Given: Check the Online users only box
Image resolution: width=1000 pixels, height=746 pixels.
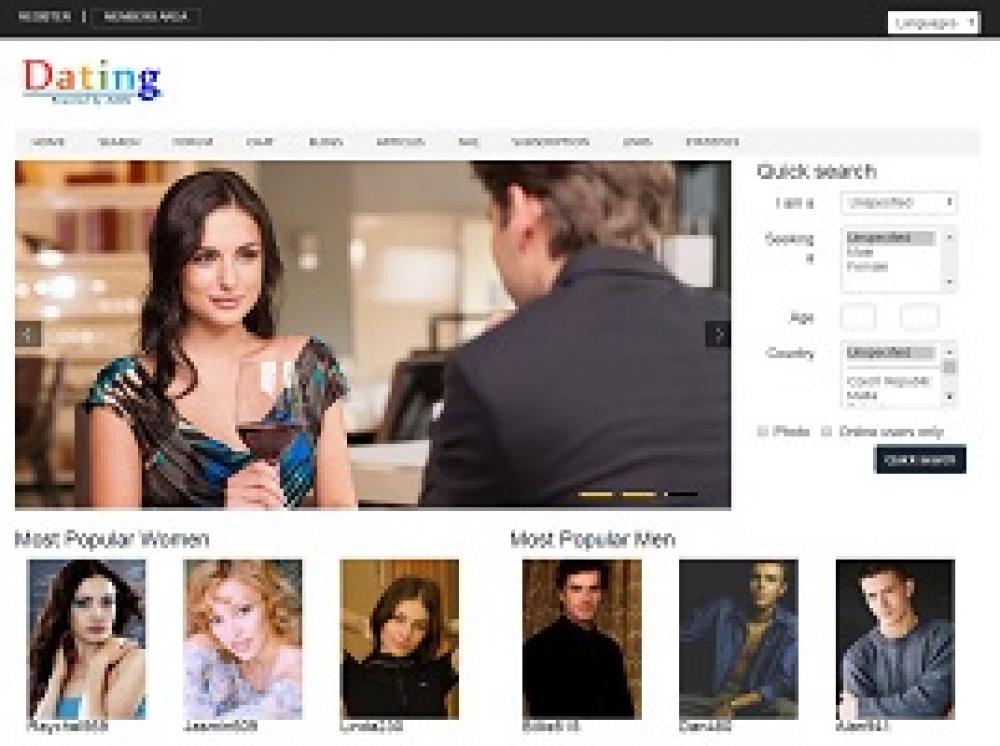Looking at the screenshot, I should [827, 432].
